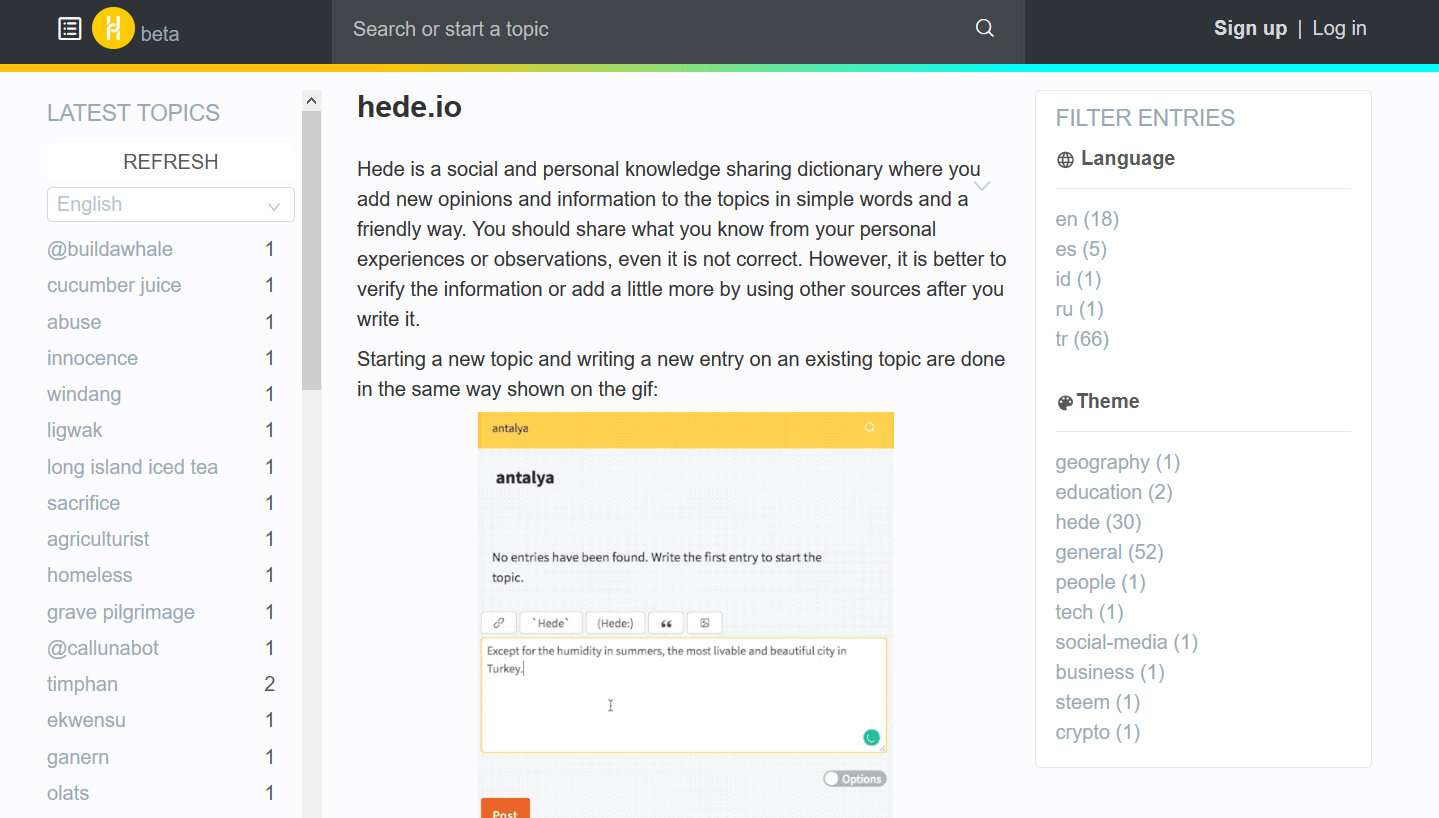1439x818 pixels.
Task: Click the LATEST TOPICS heading
Action: 133,113
